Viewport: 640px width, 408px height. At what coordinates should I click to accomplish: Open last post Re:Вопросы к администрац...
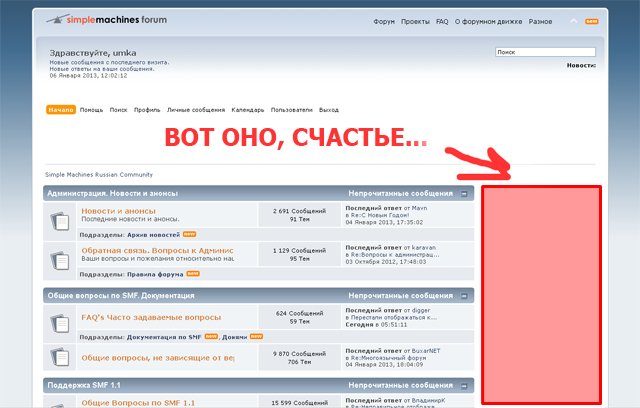[395, 255]
